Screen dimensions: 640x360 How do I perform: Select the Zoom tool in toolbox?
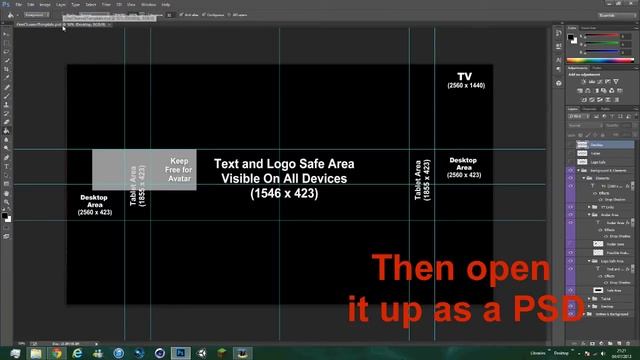point(6,202)
